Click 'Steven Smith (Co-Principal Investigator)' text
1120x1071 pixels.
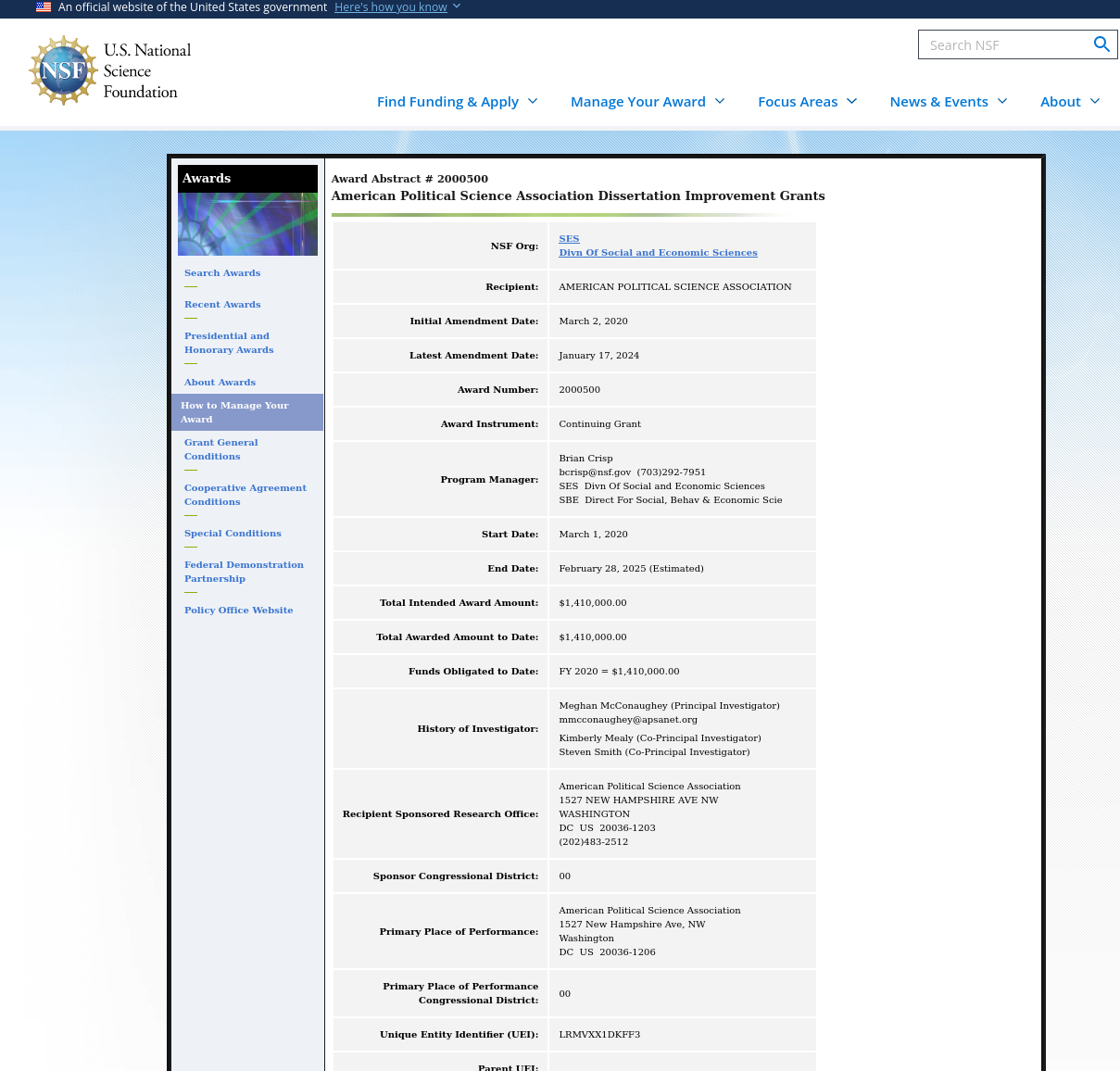coord(654,752)
